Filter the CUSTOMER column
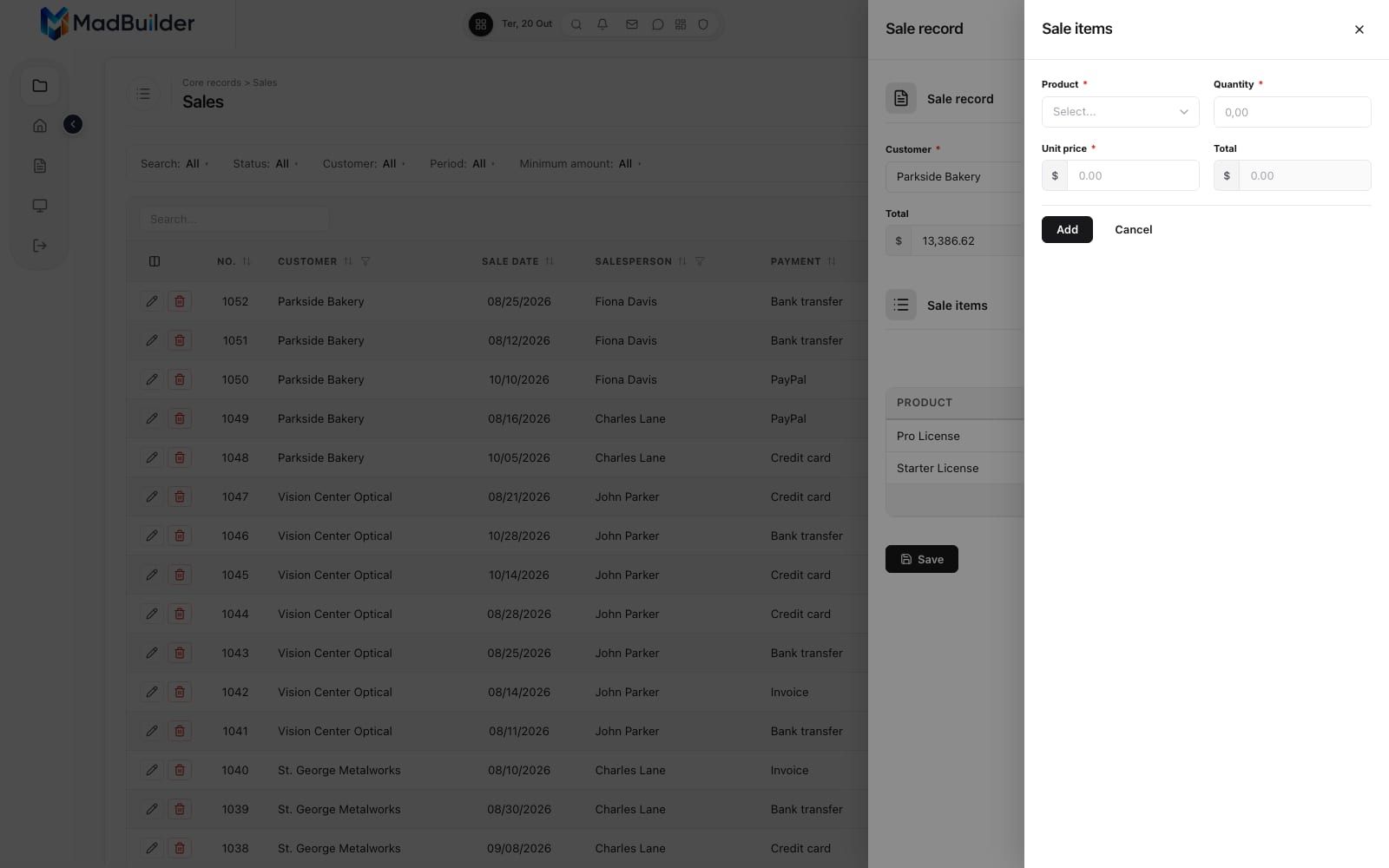 coord(365,261)
